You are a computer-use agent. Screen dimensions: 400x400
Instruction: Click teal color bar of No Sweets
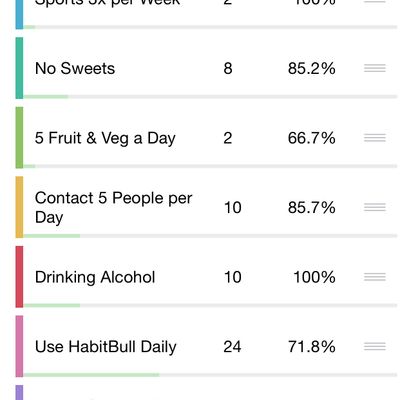[x=19, y=68]
